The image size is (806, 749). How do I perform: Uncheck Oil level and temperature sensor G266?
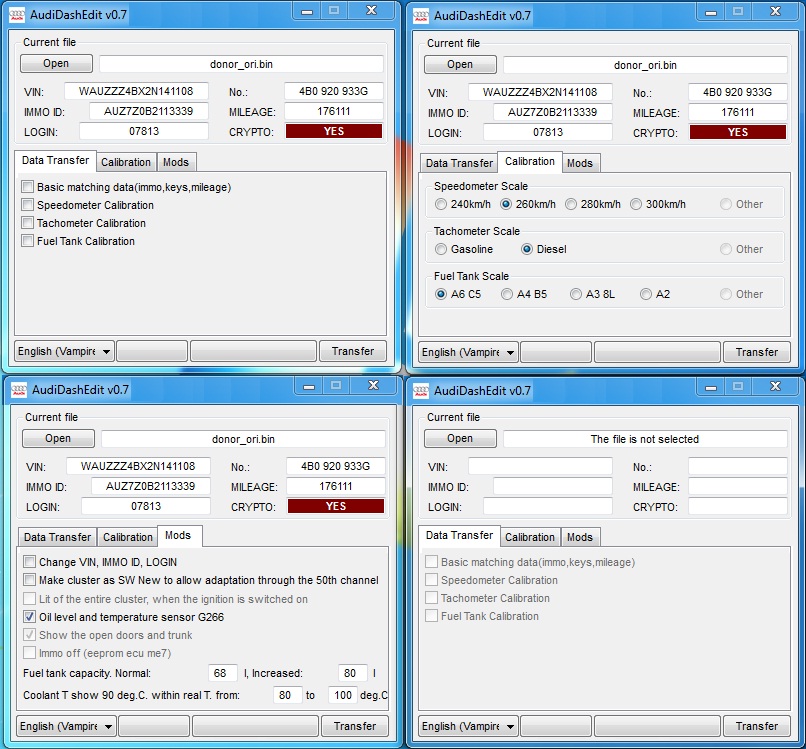click(30, 616)
